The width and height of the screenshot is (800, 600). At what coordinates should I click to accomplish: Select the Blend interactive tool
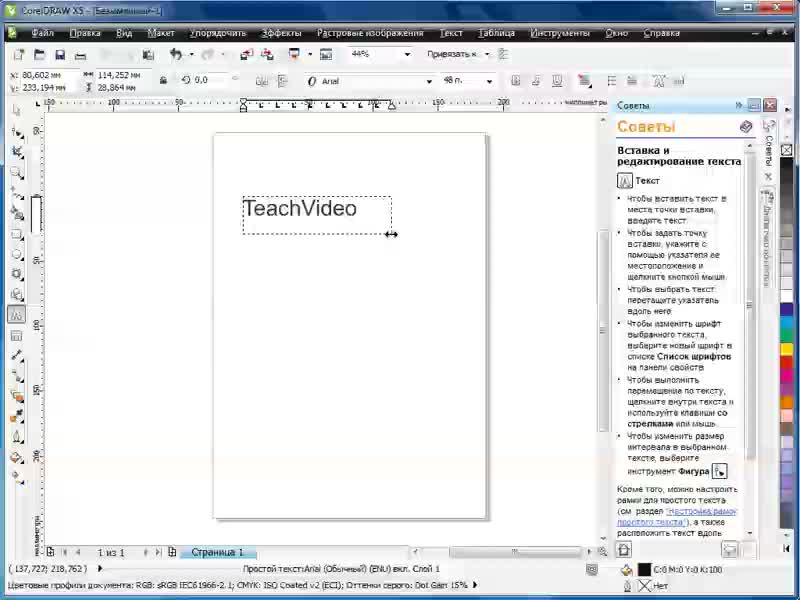pyautogui.click(x=17, y=396)
